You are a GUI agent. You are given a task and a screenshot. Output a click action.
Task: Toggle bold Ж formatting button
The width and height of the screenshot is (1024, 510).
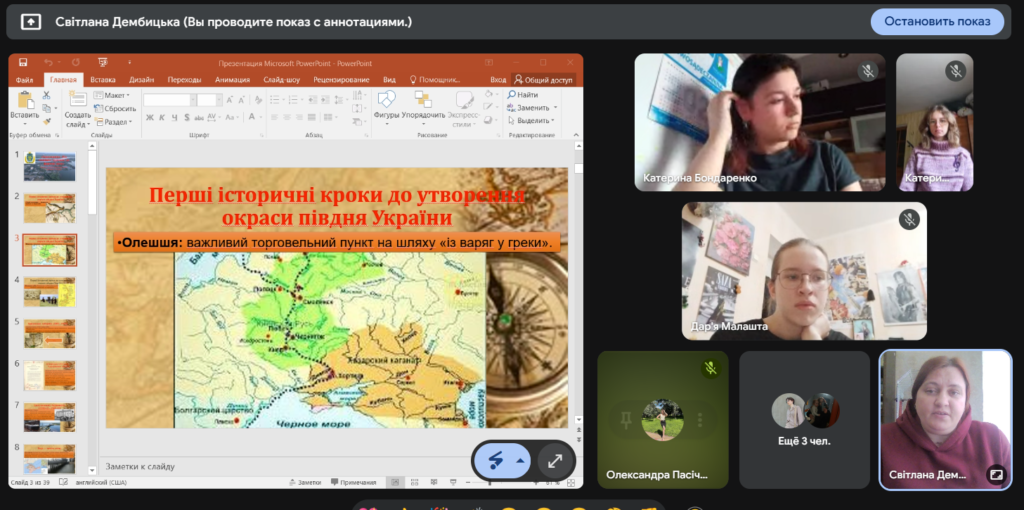click(x=149, y=117)
